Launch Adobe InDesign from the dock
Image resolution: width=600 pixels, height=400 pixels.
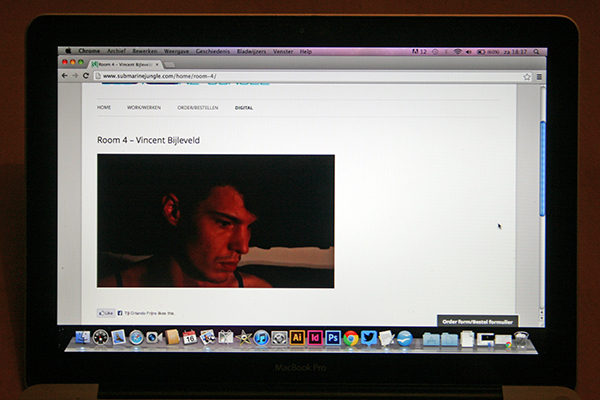(x=315, y=338)
